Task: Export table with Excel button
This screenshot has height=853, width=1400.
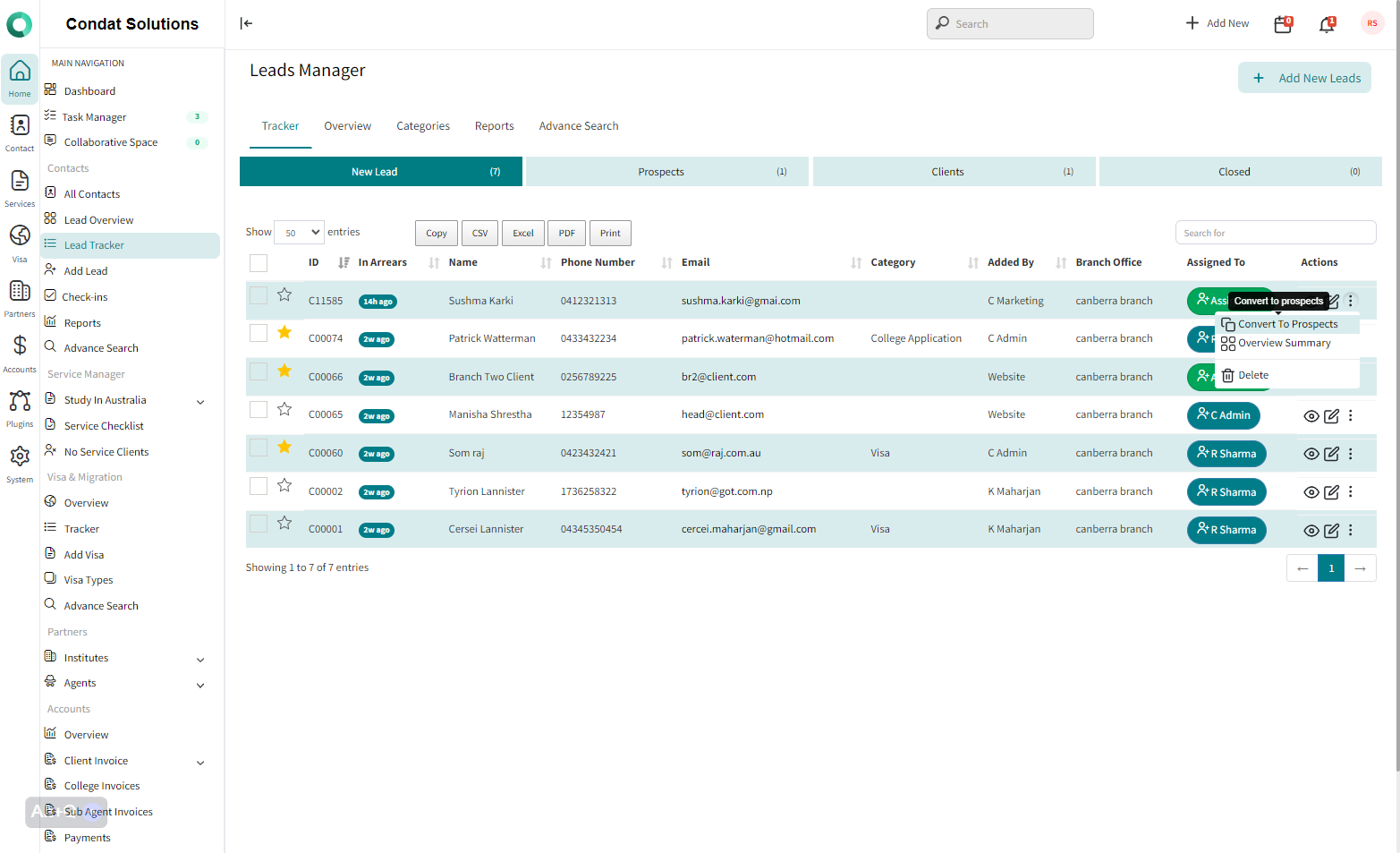Action: pyautogui.click(x=523, y=233)
